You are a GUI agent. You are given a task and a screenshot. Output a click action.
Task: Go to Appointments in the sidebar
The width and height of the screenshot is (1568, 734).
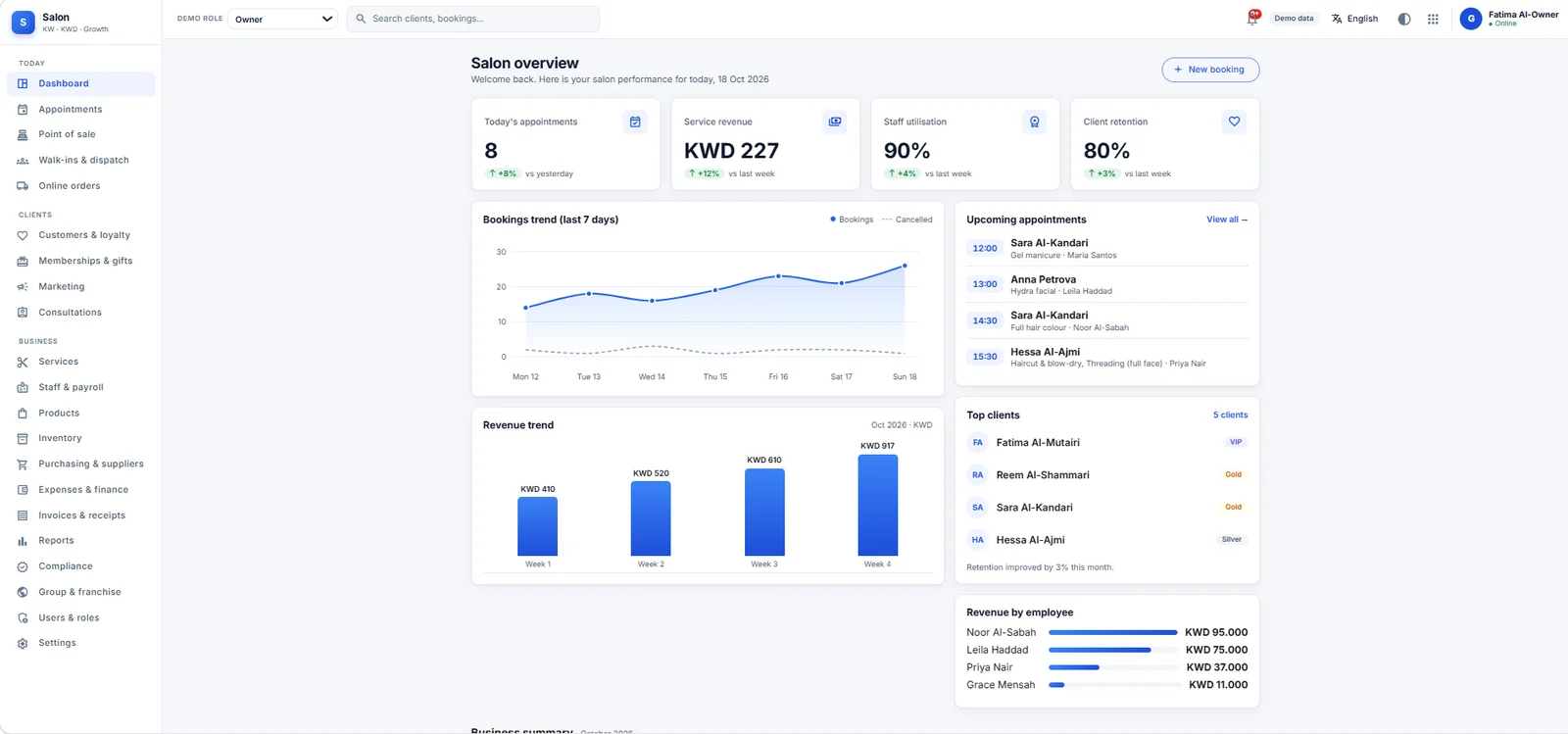click(x=81, y=110)
